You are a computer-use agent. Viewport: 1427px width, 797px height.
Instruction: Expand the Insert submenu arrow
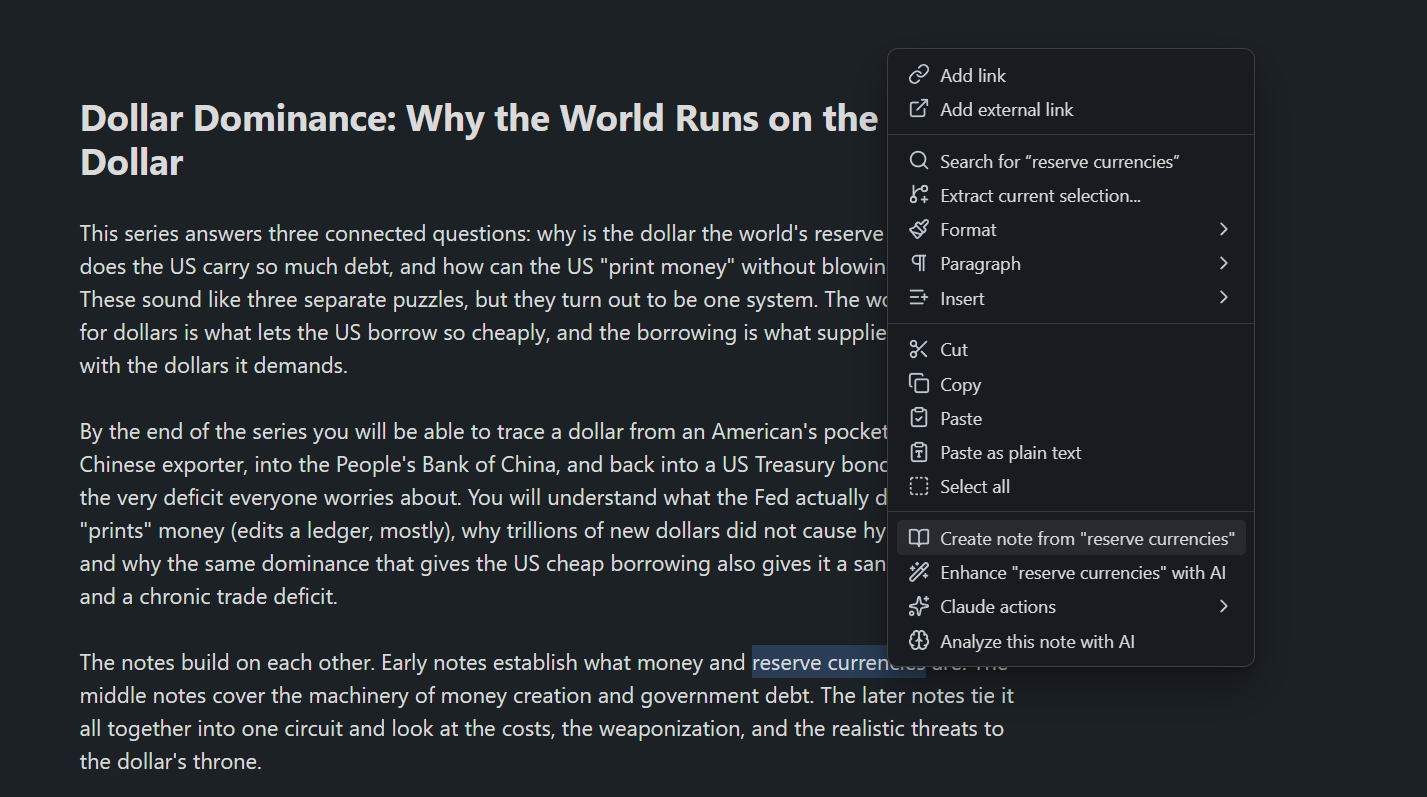[x=1223, y=297]
